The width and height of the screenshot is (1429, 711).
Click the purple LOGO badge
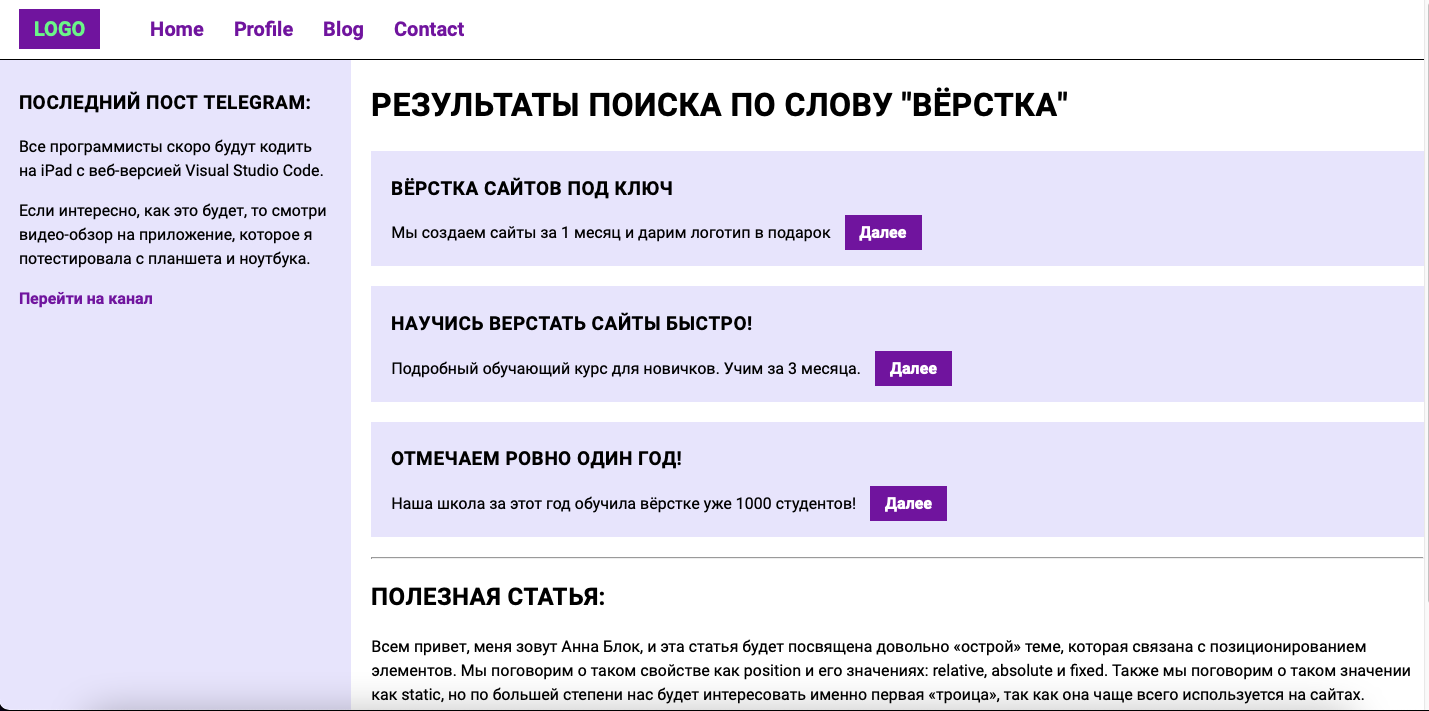click(x=59, y=29)
